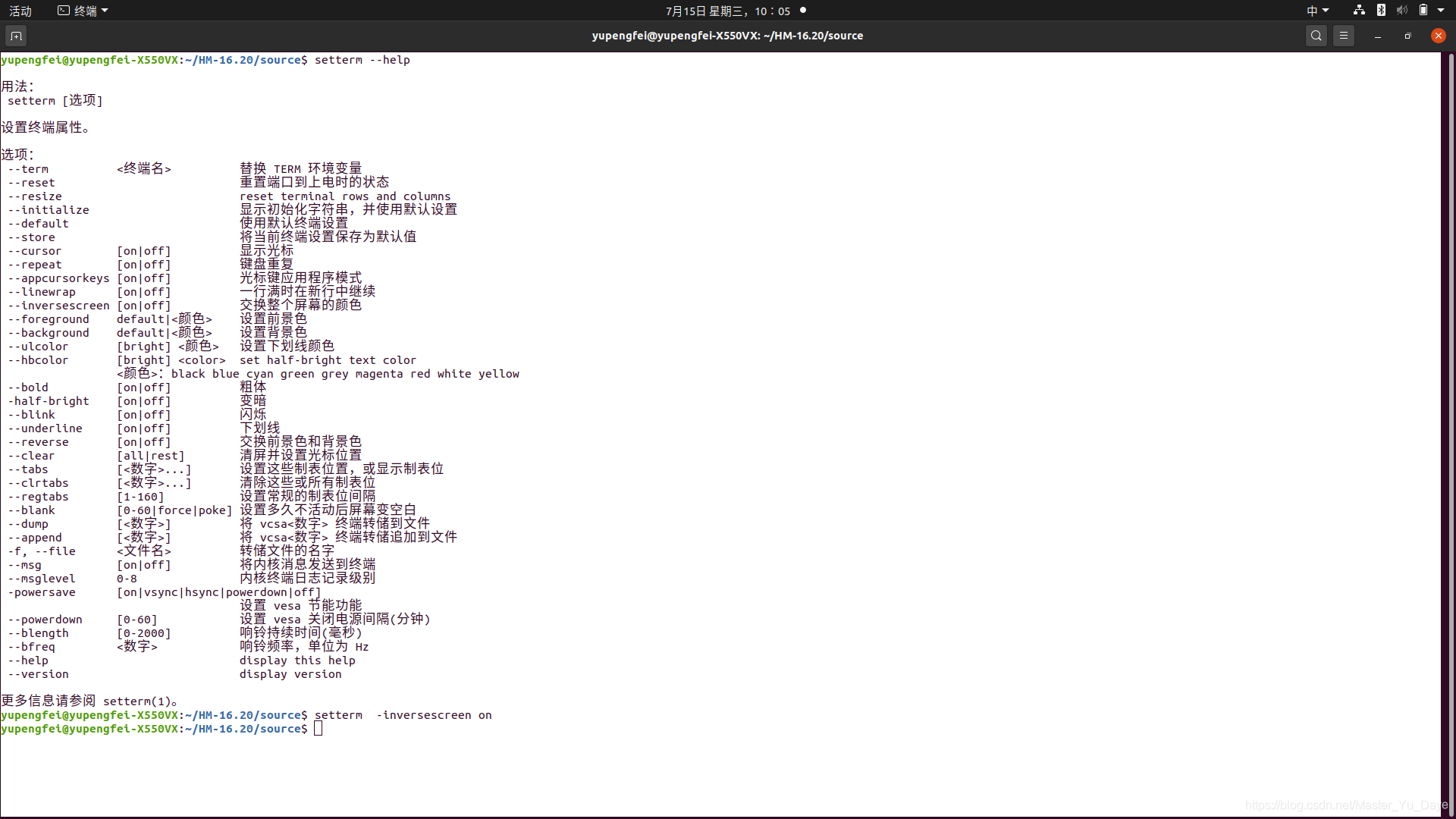Click the active command prompt cursor line
This screenshot has width=1456, height=819.
click(x=162, y=729)
